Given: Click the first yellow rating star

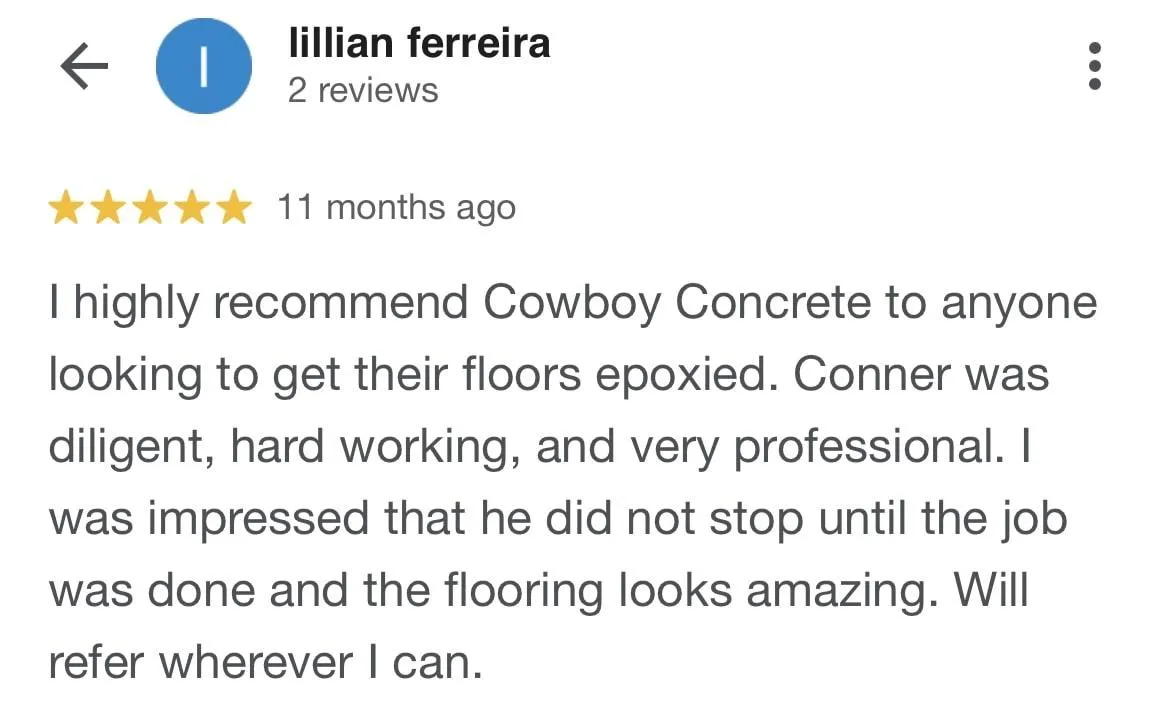Looking at the screenshot, I should (x=67, y=208).
